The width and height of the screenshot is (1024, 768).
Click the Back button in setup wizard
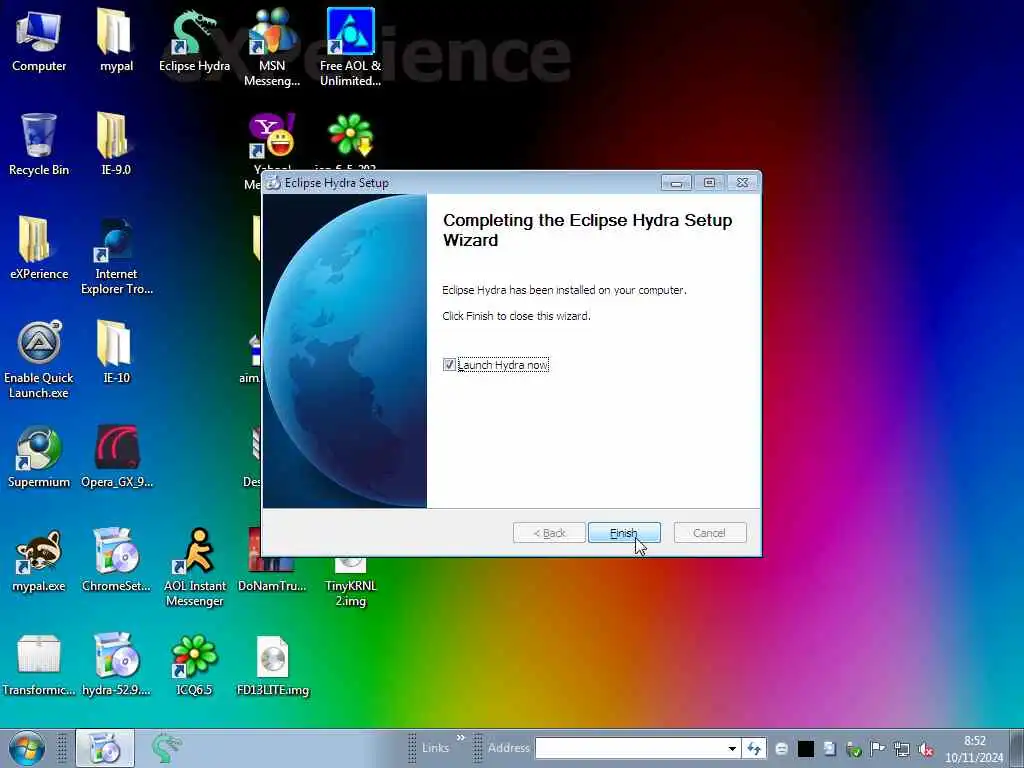(x=549, y=533)
